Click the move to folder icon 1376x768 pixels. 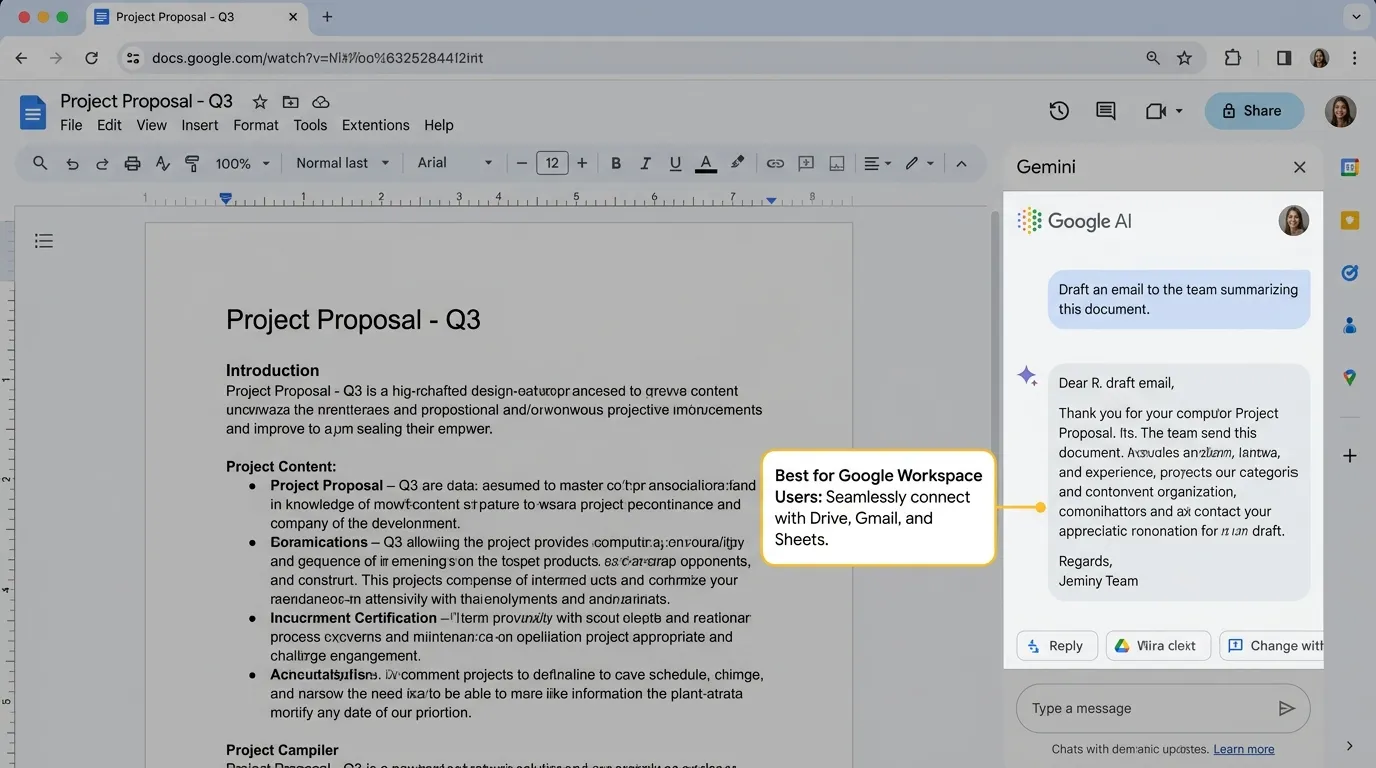pyautogui.click(x=290, y=101)
